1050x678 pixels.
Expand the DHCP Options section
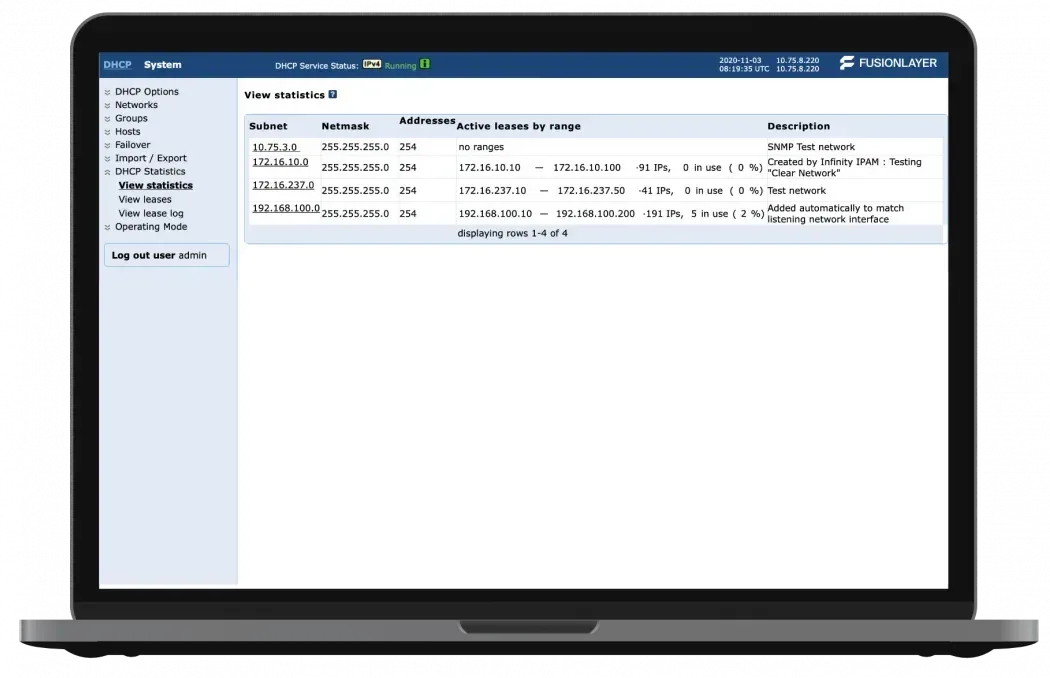[146, 92]
